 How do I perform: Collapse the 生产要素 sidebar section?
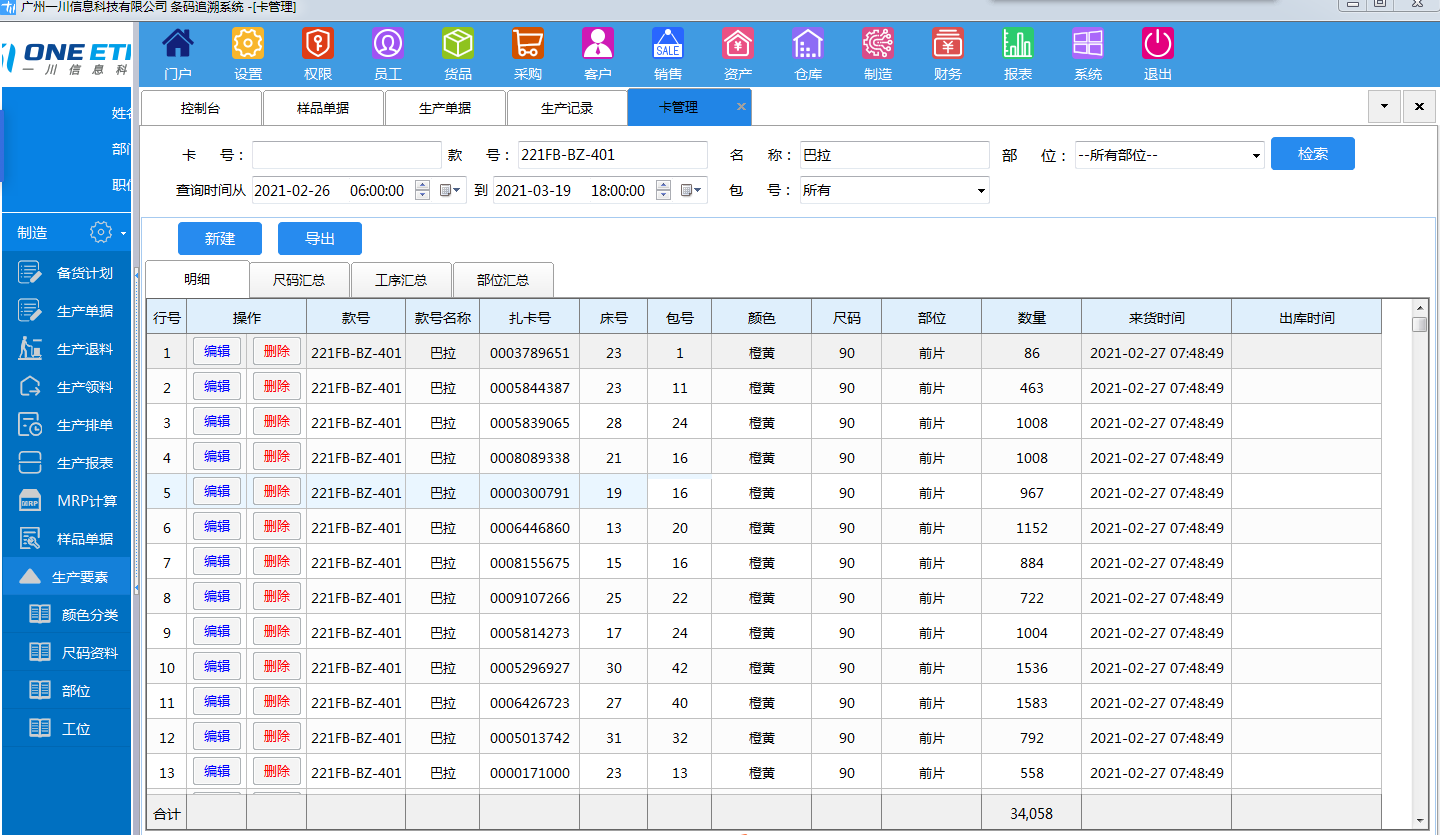tap(67, 577)
